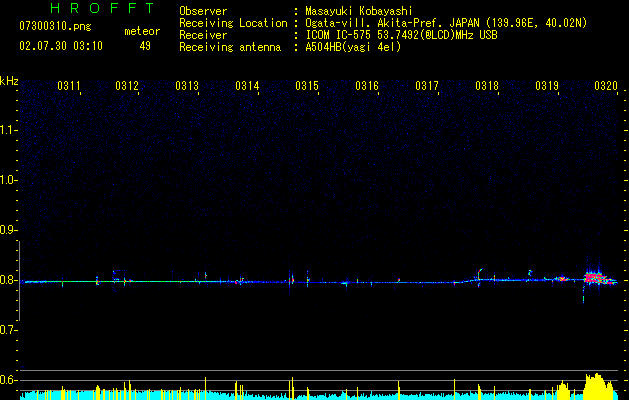
Task: Click the 1.1 kHz axis label
Action: tap(9, 130)
